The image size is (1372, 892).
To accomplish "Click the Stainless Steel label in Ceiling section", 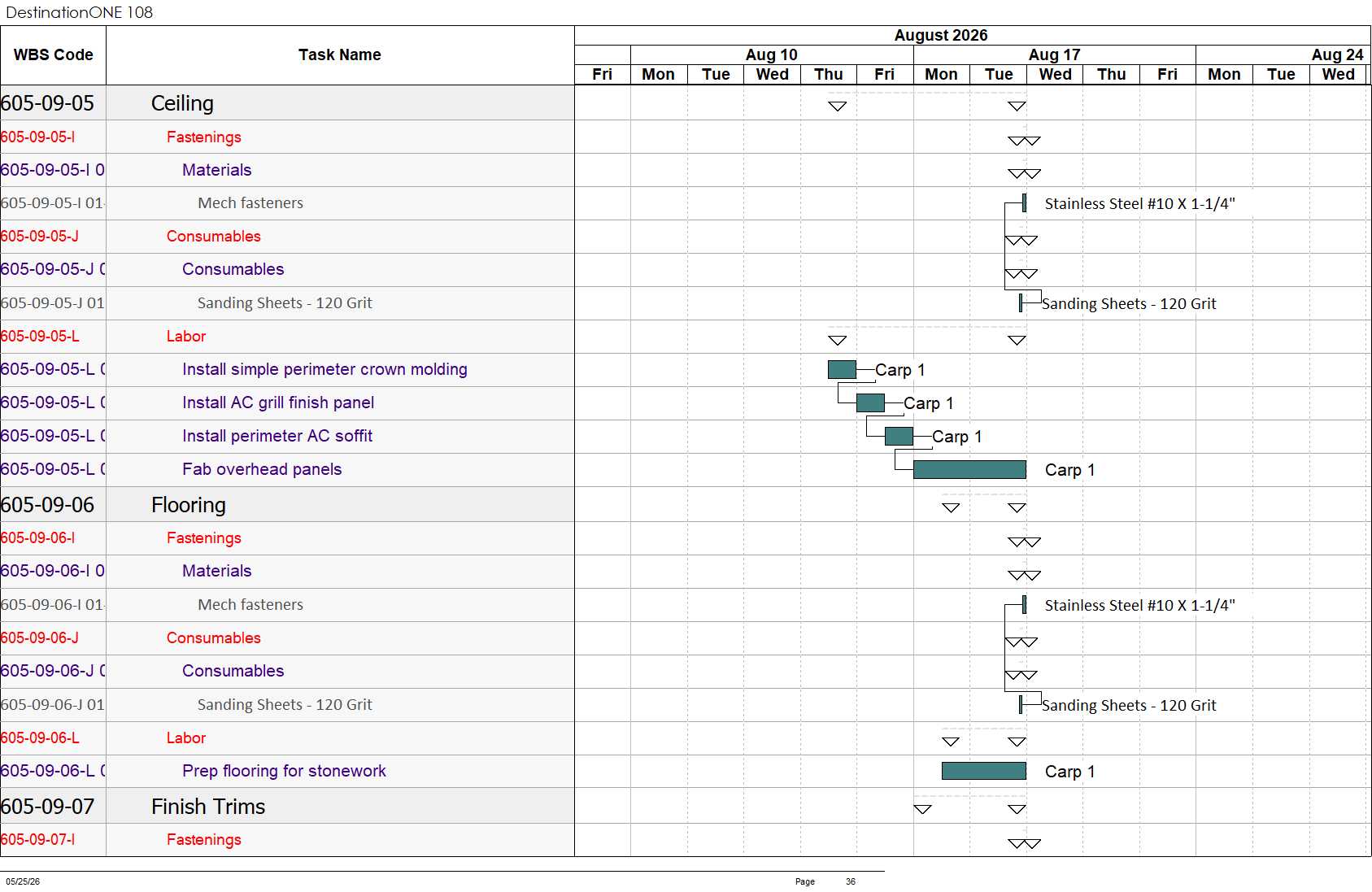I will point(1139,204).
